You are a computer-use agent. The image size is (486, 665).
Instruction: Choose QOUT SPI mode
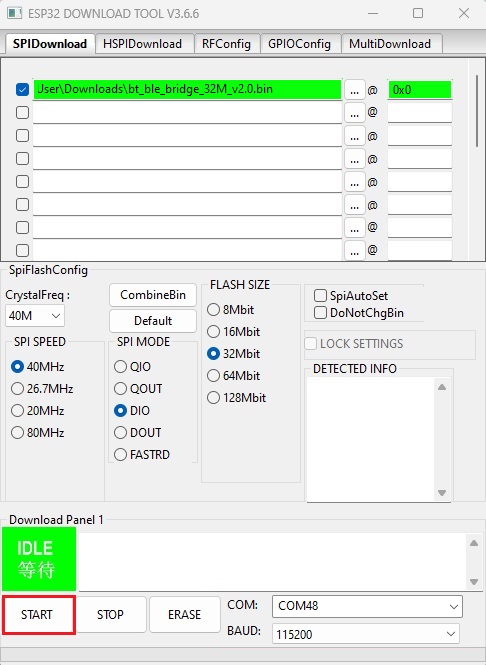tap(138, 388)
